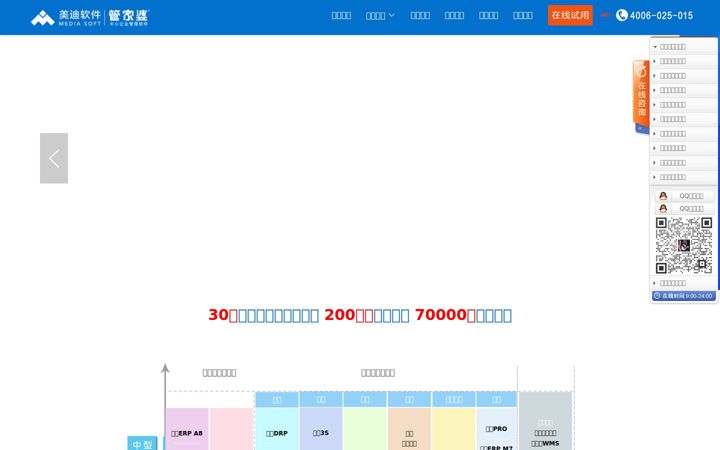The image size is (720, 450).
Task: Click the lower QQ penguin icon
Action: [663, 209]
